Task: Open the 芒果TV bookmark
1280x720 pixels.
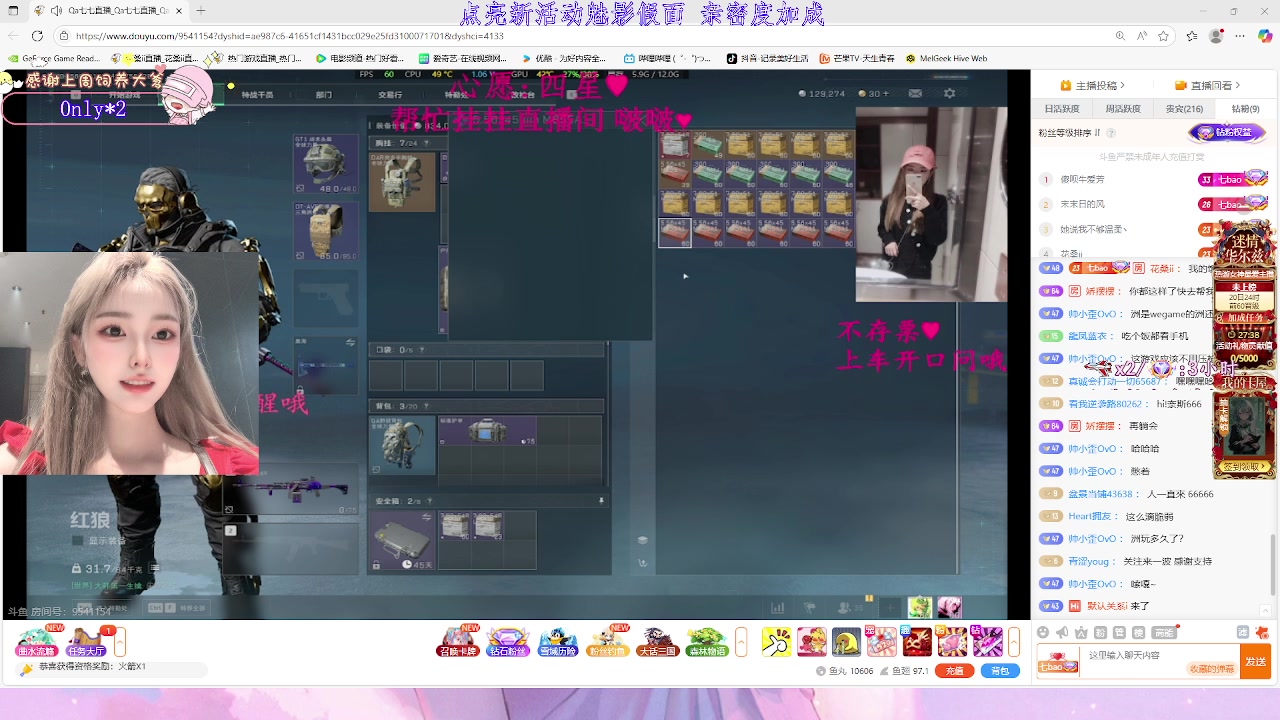Action: (x=857, y=58)
